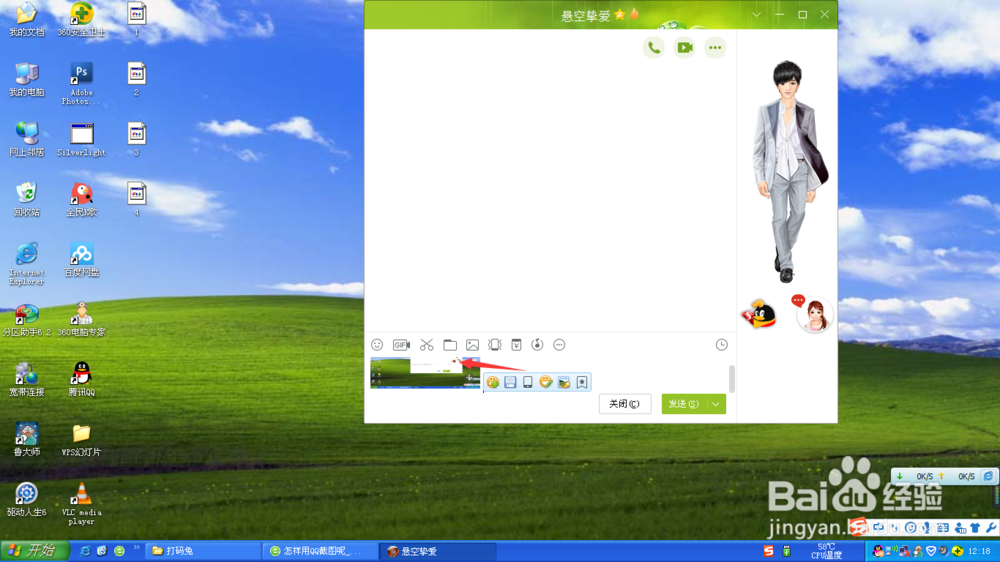Open message history clock icon
1000x562 pixels.
pyautogui.click(x=721, y=345)
